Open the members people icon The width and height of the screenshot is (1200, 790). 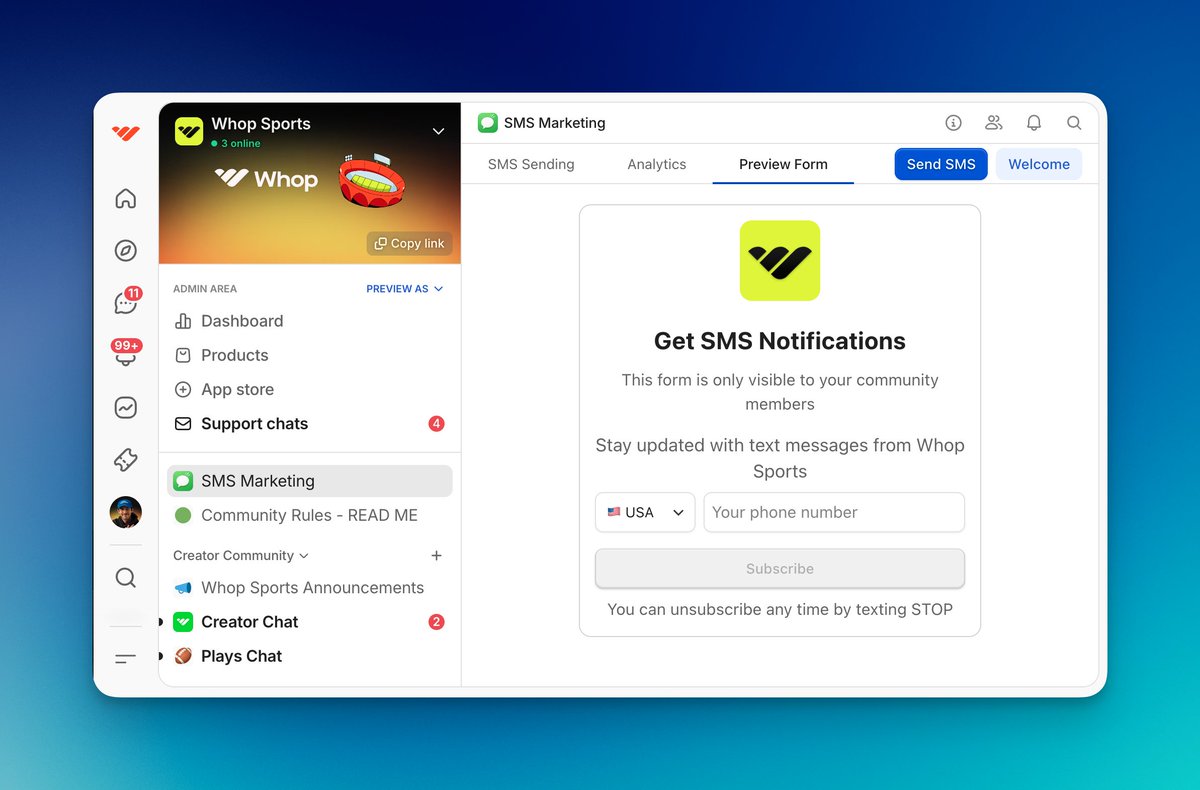point(993,123)
